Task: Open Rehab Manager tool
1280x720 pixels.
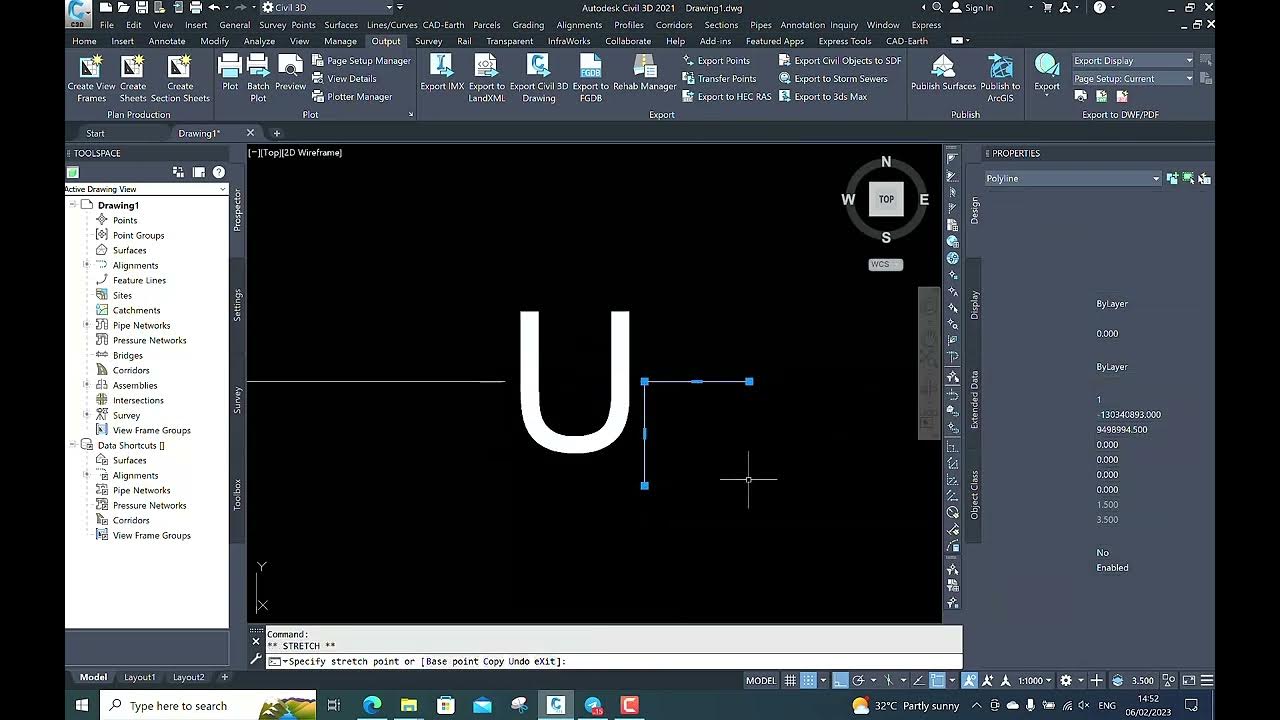Action: [x=645, y=72]
